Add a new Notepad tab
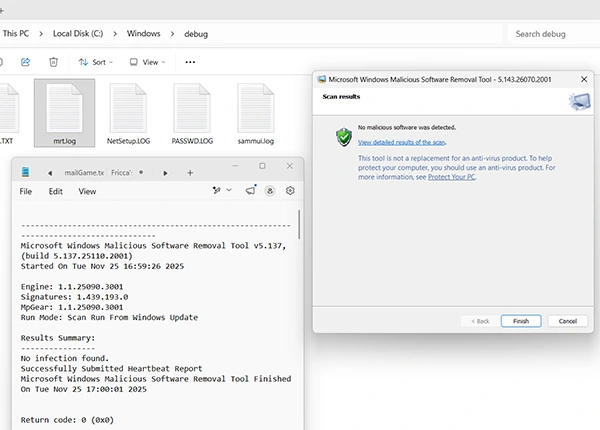This screenshot has height=430, width=600. (190, 173)
